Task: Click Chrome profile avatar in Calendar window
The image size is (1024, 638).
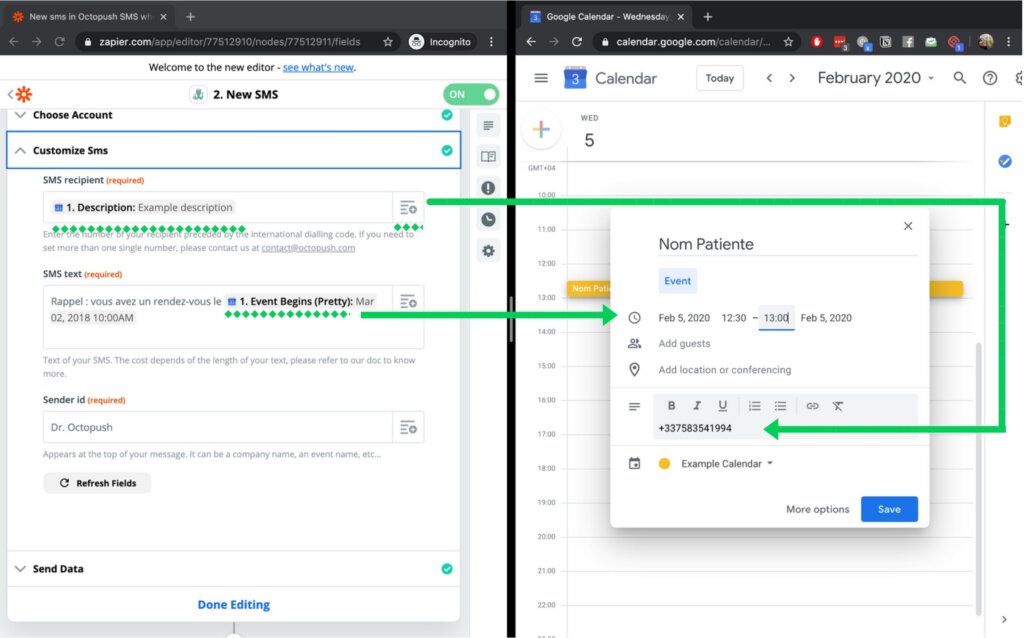Action: click(x=986, y=42)
